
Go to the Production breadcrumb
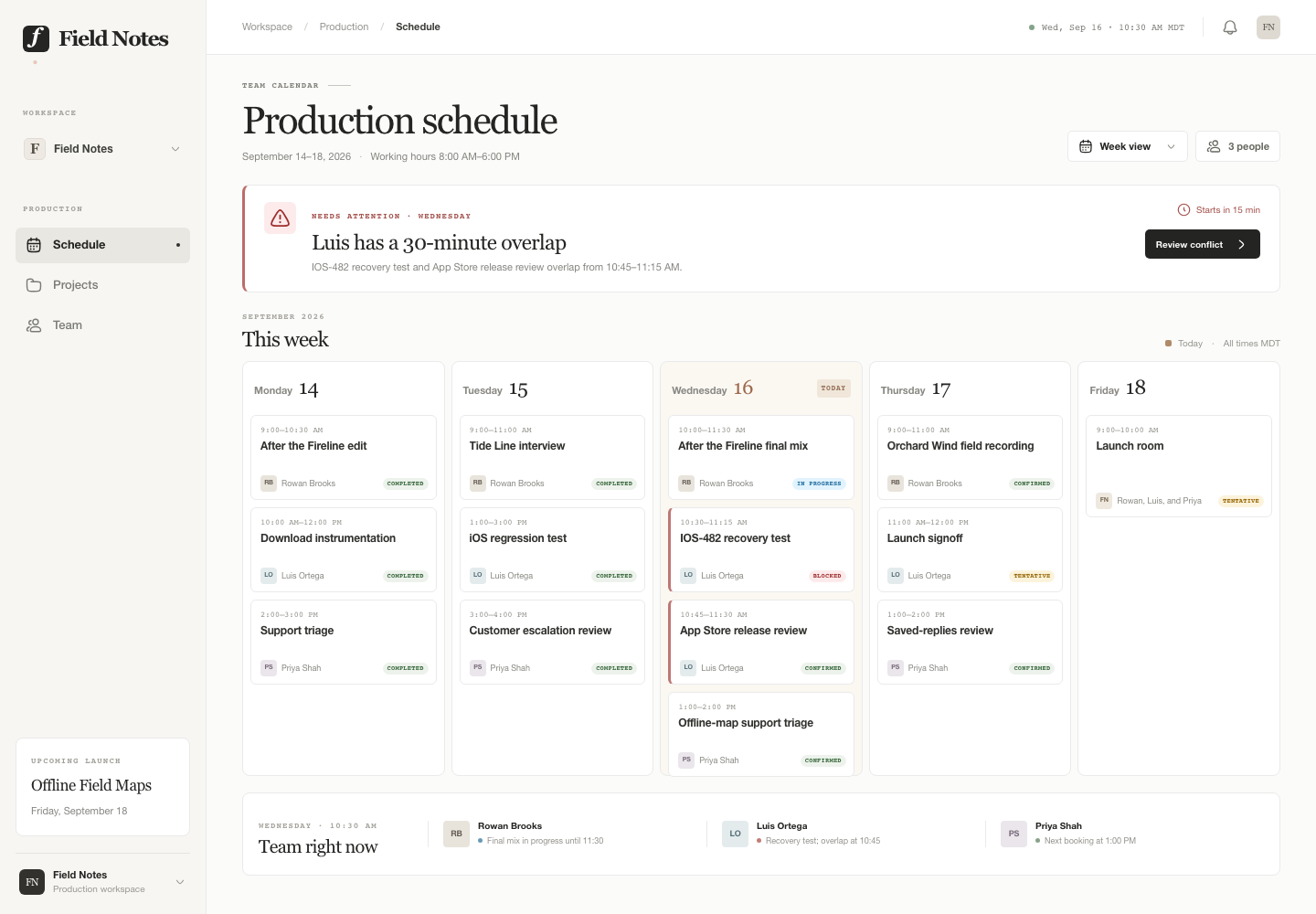tap(344, 27)
